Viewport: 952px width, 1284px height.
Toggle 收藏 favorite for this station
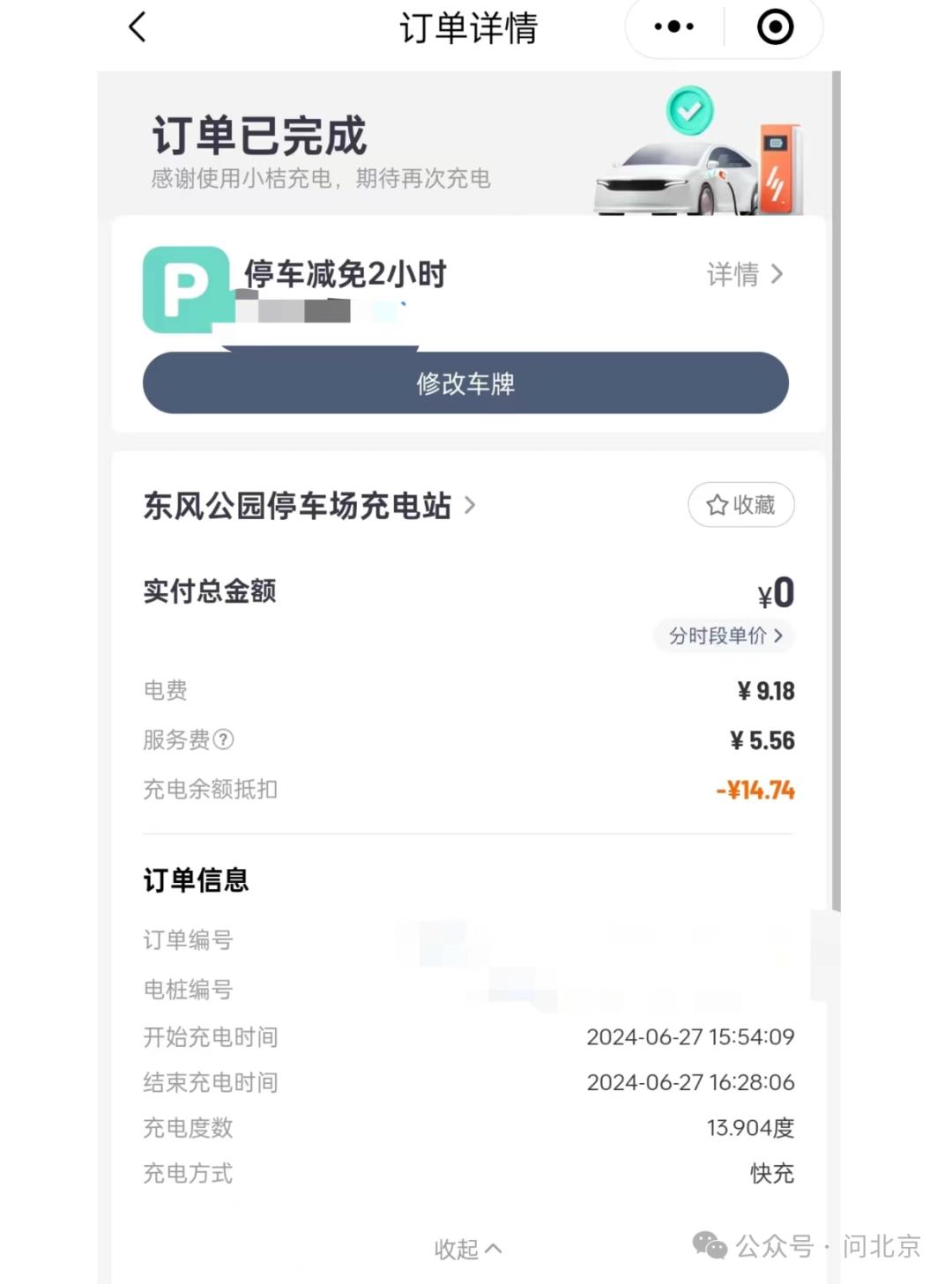tap(741, 505)
